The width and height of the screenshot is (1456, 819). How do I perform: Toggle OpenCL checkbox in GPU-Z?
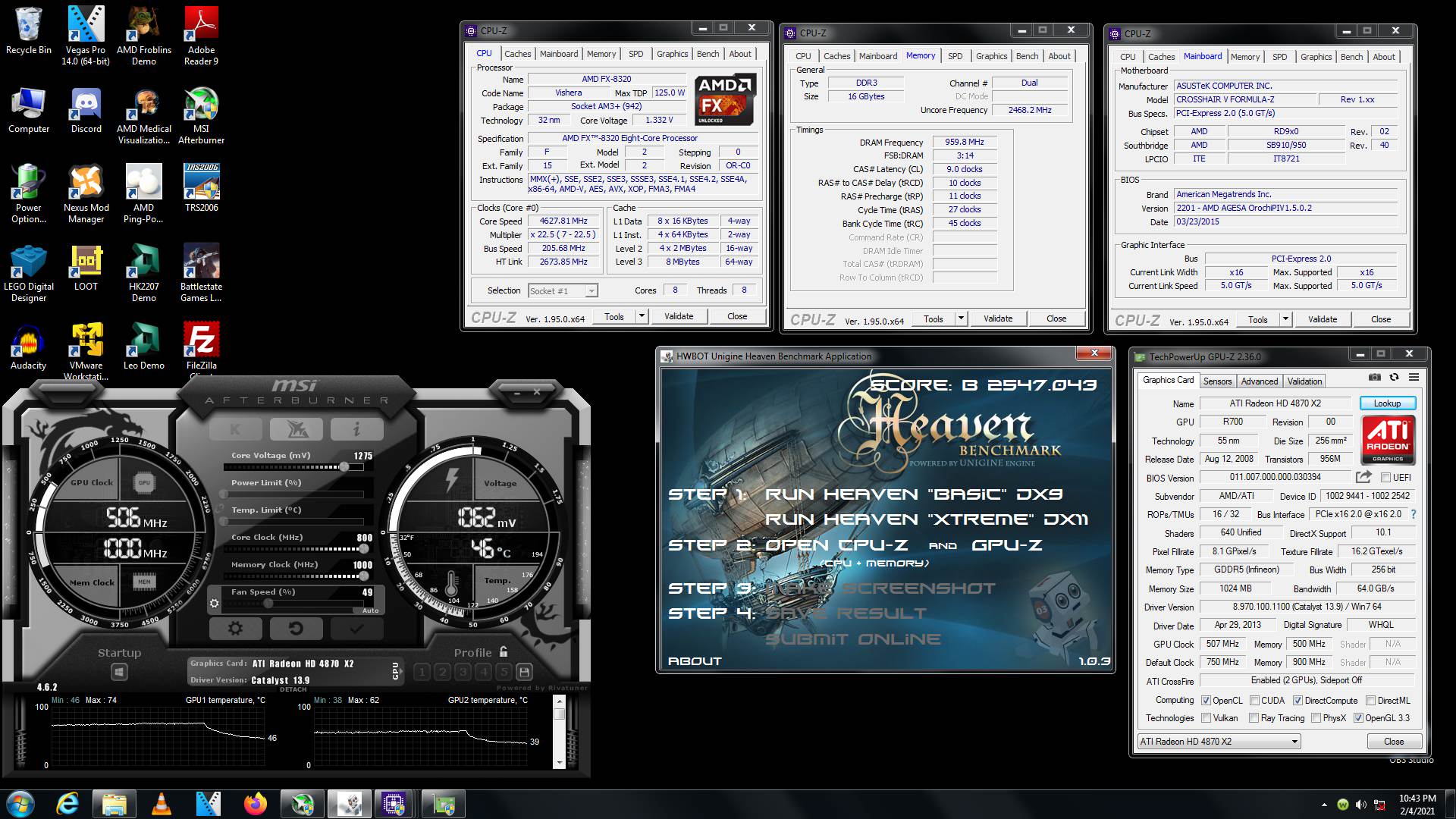[x=1207, y=701]
